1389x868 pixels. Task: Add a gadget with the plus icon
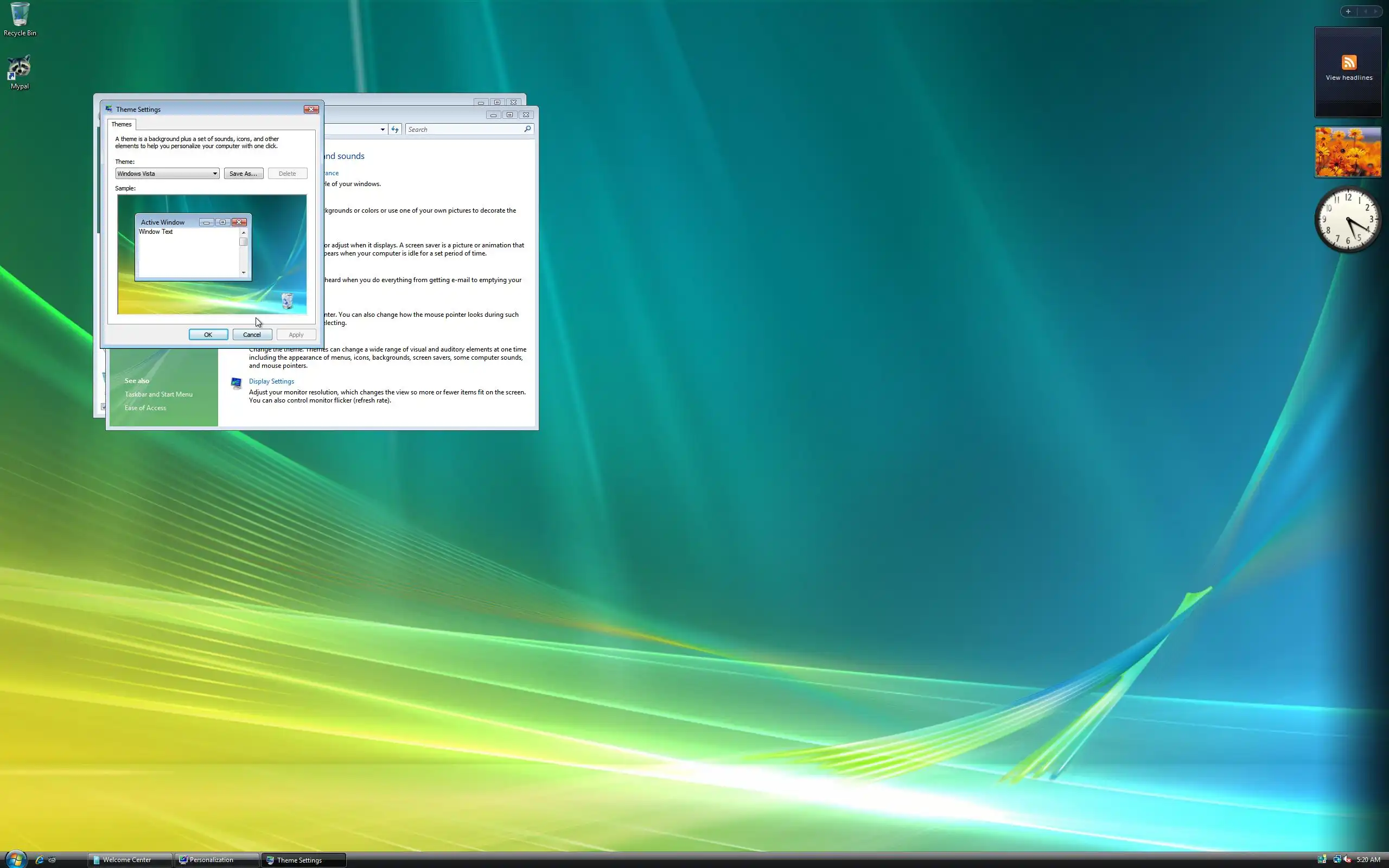pos(1348,11)
